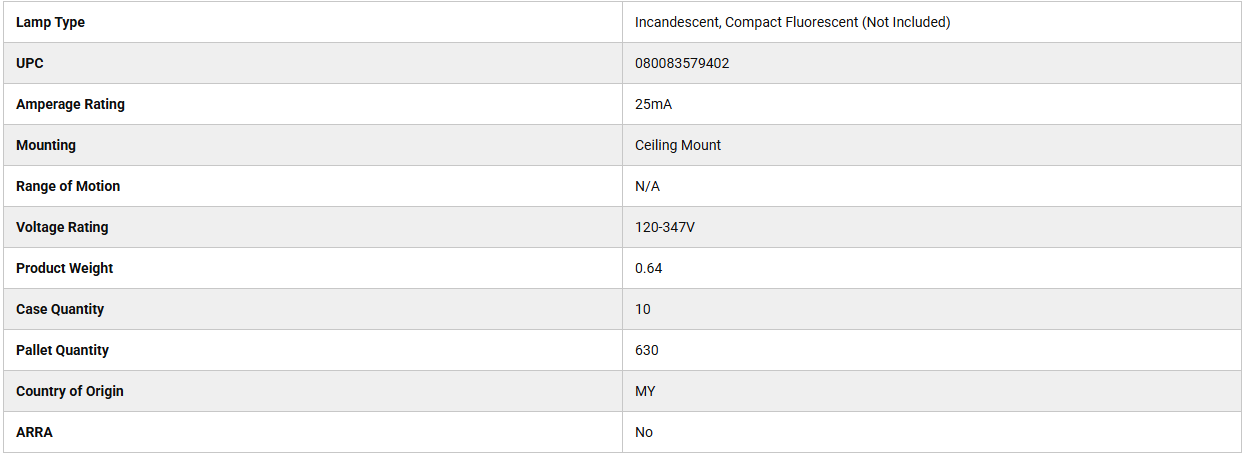Click the Mounting row label
1243x455 pixels.
[46, 145]
